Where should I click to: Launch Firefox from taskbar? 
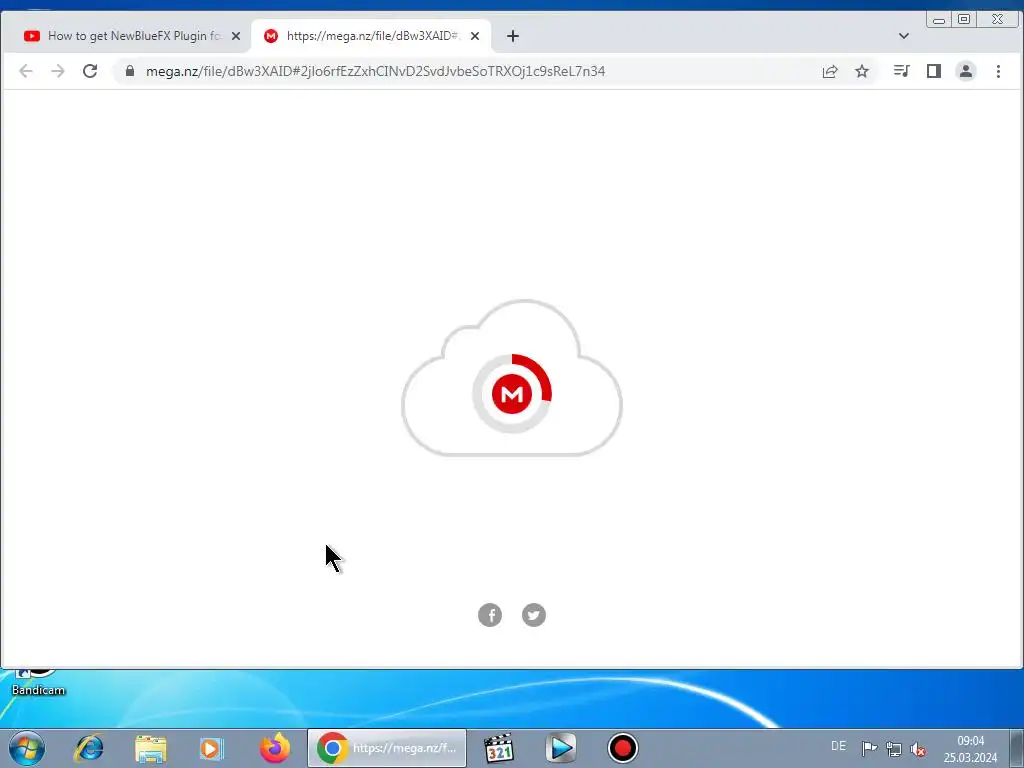274,748
